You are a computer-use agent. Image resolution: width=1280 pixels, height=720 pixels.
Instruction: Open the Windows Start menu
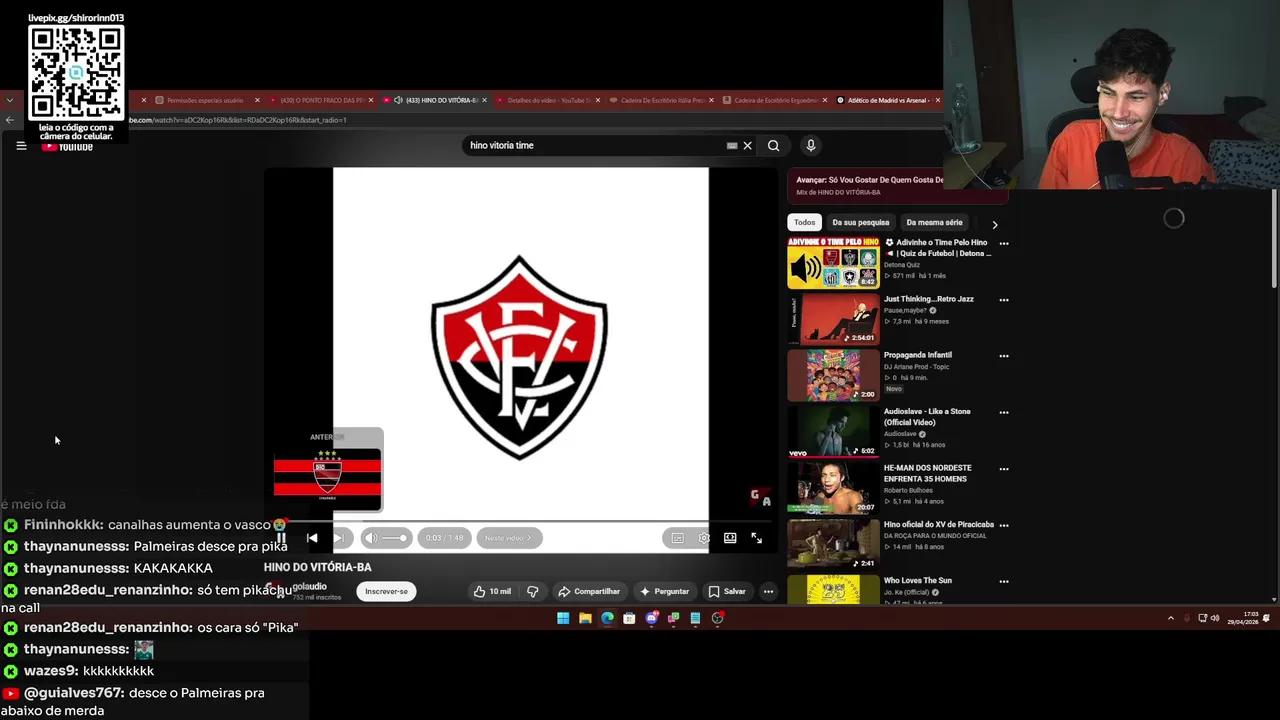click(563, 618)
